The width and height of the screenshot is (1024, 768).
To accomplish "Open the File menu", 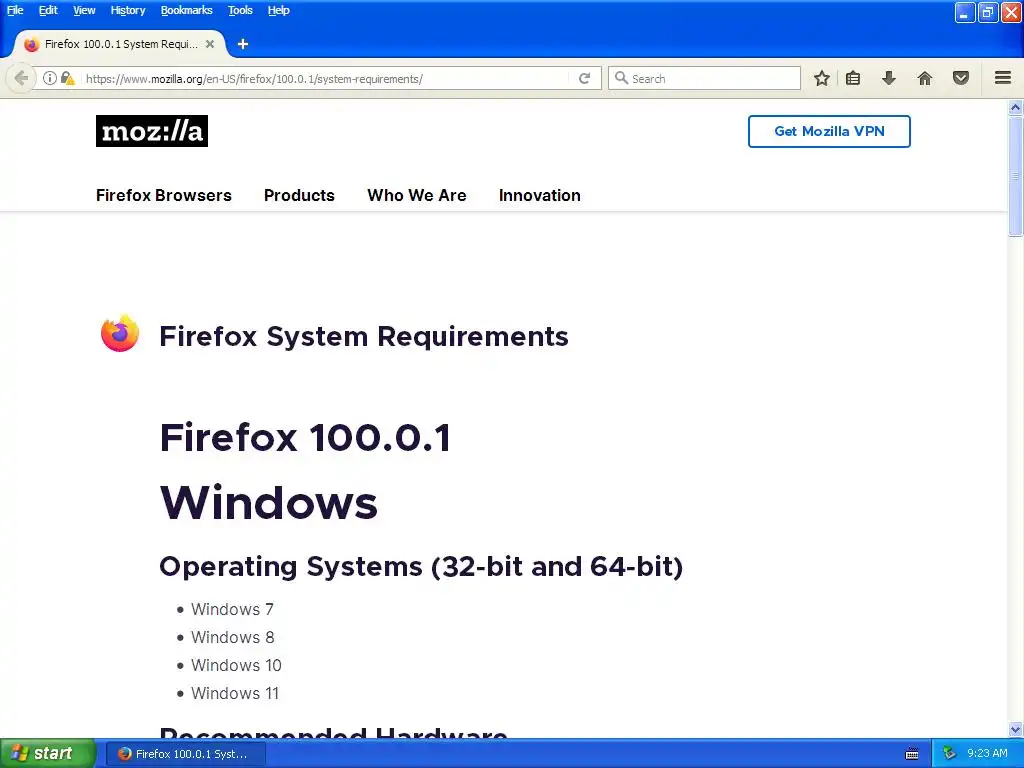I will click(x=15, y=10).
